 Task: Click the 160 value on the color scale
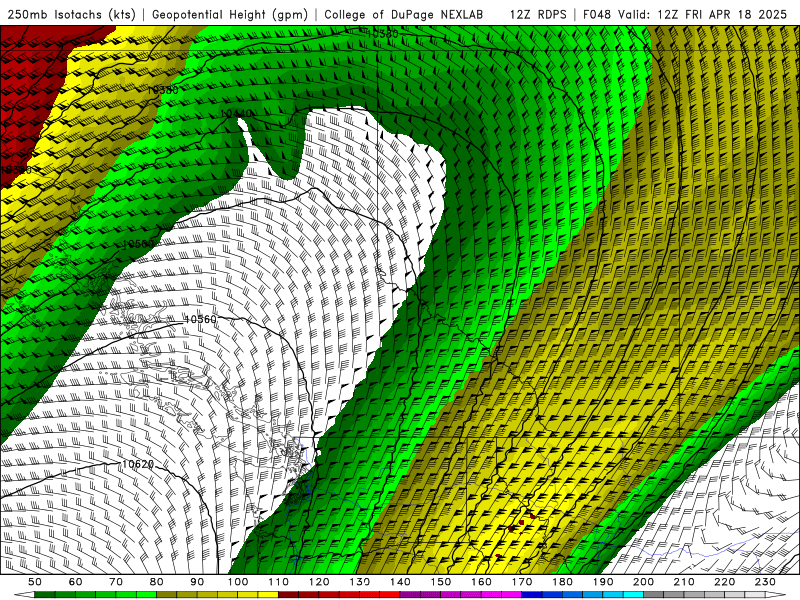(481, 582)
